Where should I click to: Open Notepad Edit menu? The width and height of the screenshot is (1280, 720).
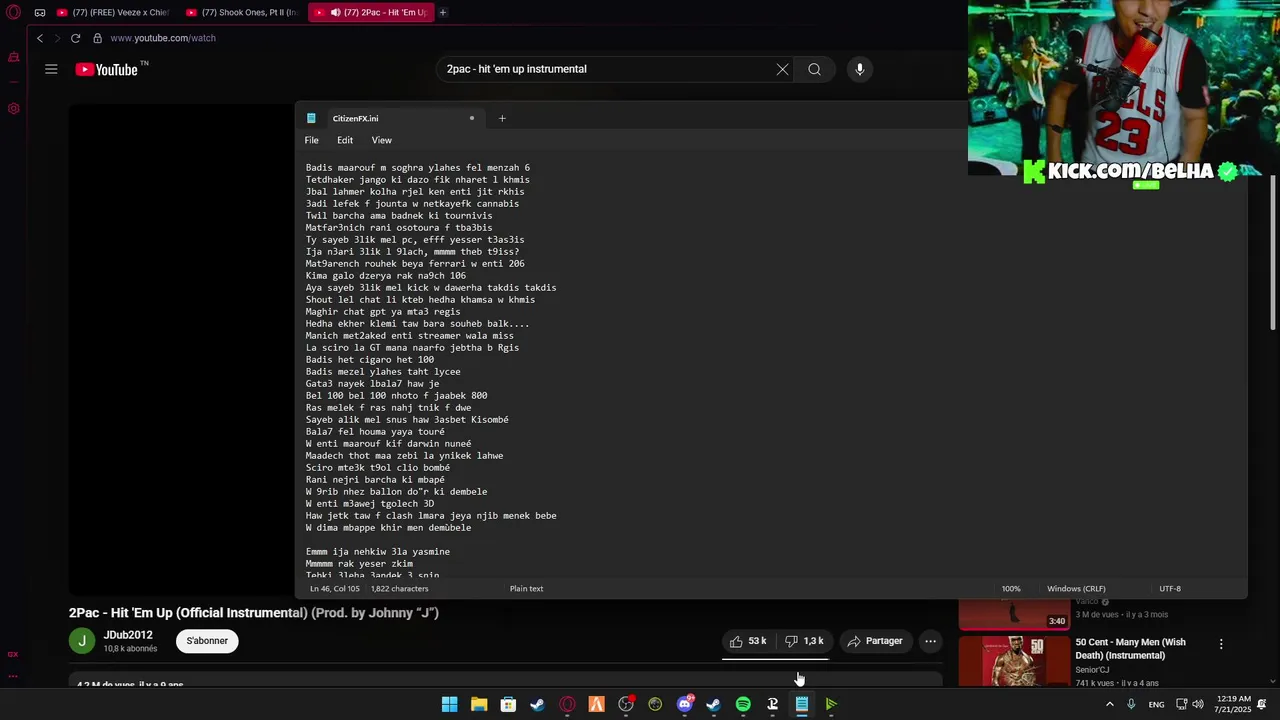pos(345,140)
